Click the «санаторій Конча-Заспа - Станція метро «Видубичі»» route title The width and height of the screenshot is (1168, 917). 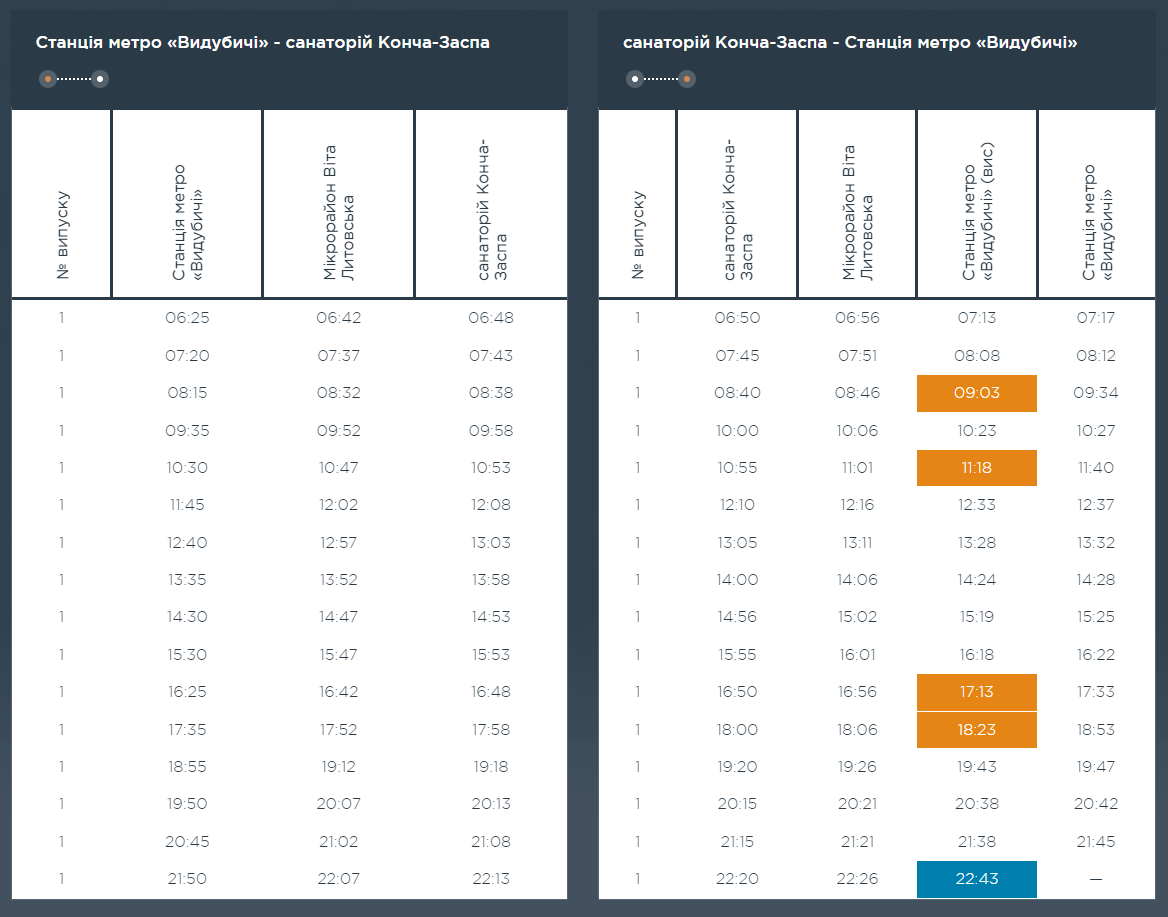coord(849,43)
